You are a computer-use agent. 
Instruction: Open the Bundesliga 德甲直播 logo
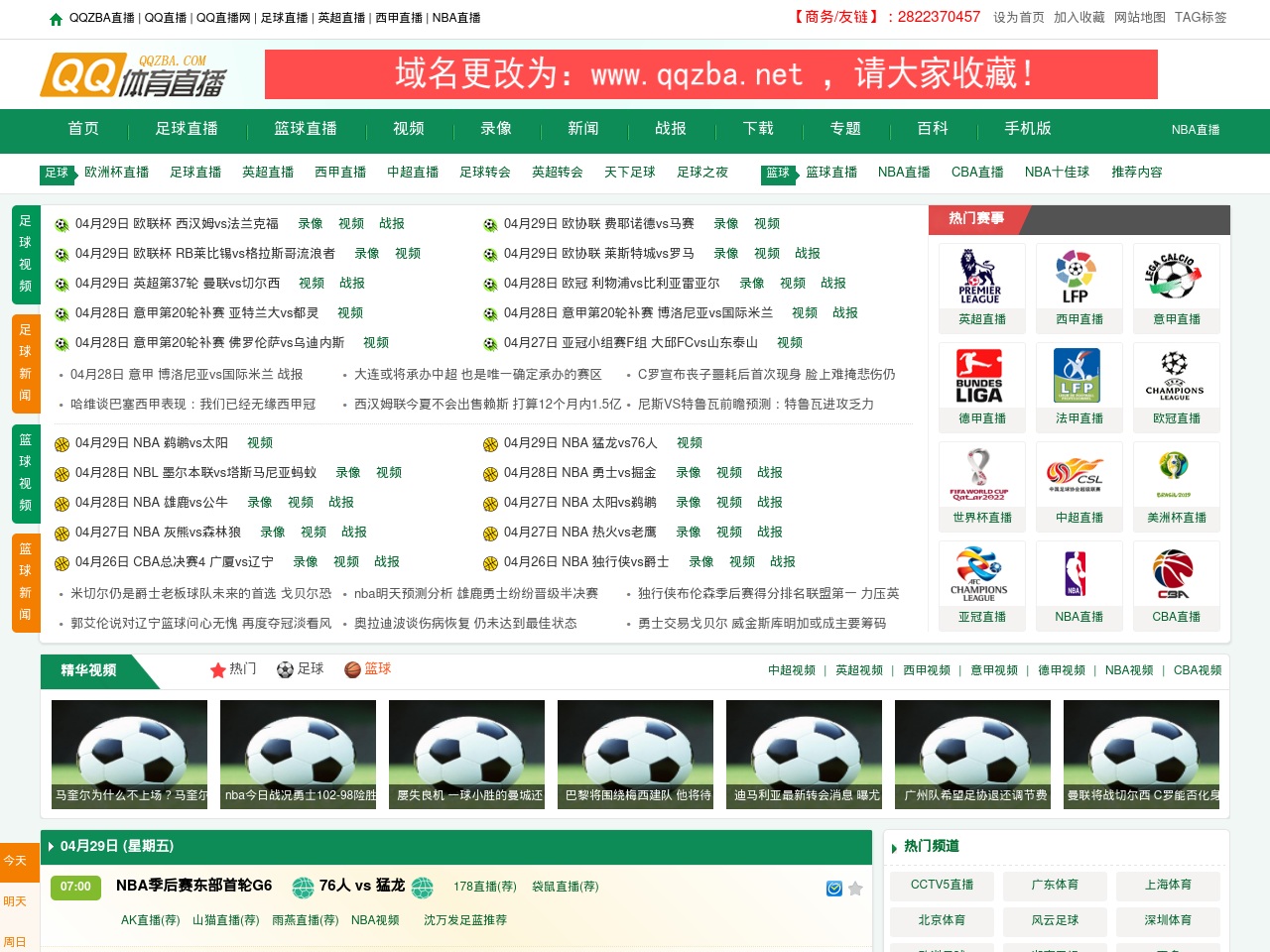click(x=981, y=376)
